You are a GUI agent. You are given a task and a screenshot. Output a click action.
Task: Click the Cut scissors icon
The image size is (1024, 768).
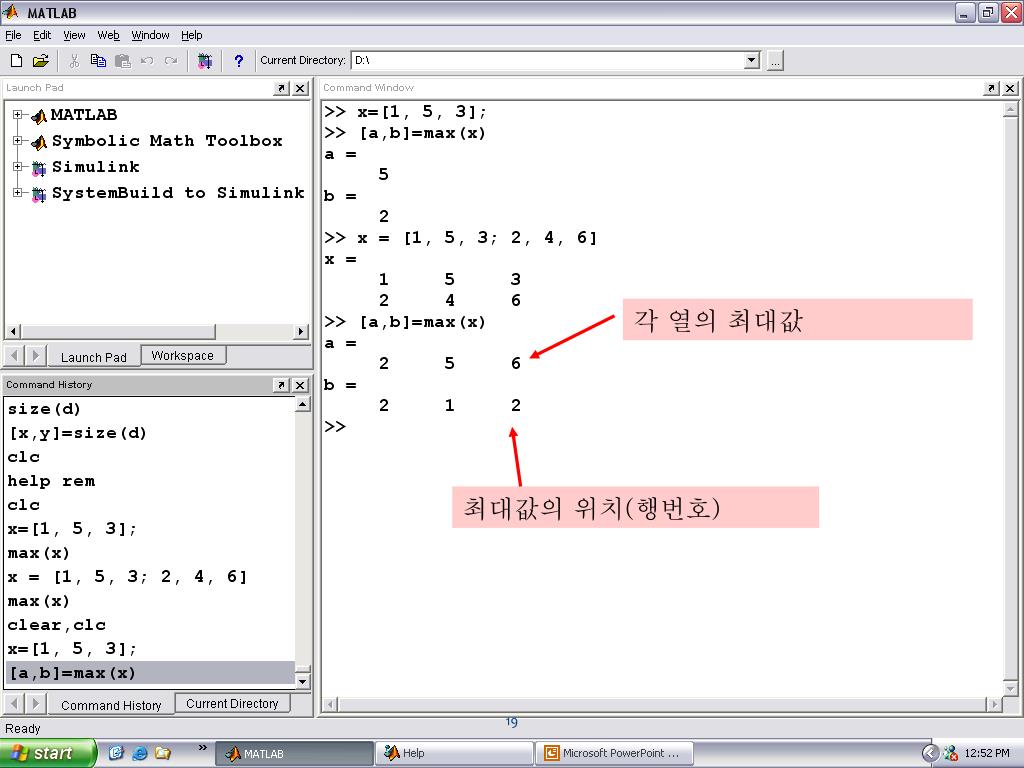pyautogui.click(x=74, y=61)
